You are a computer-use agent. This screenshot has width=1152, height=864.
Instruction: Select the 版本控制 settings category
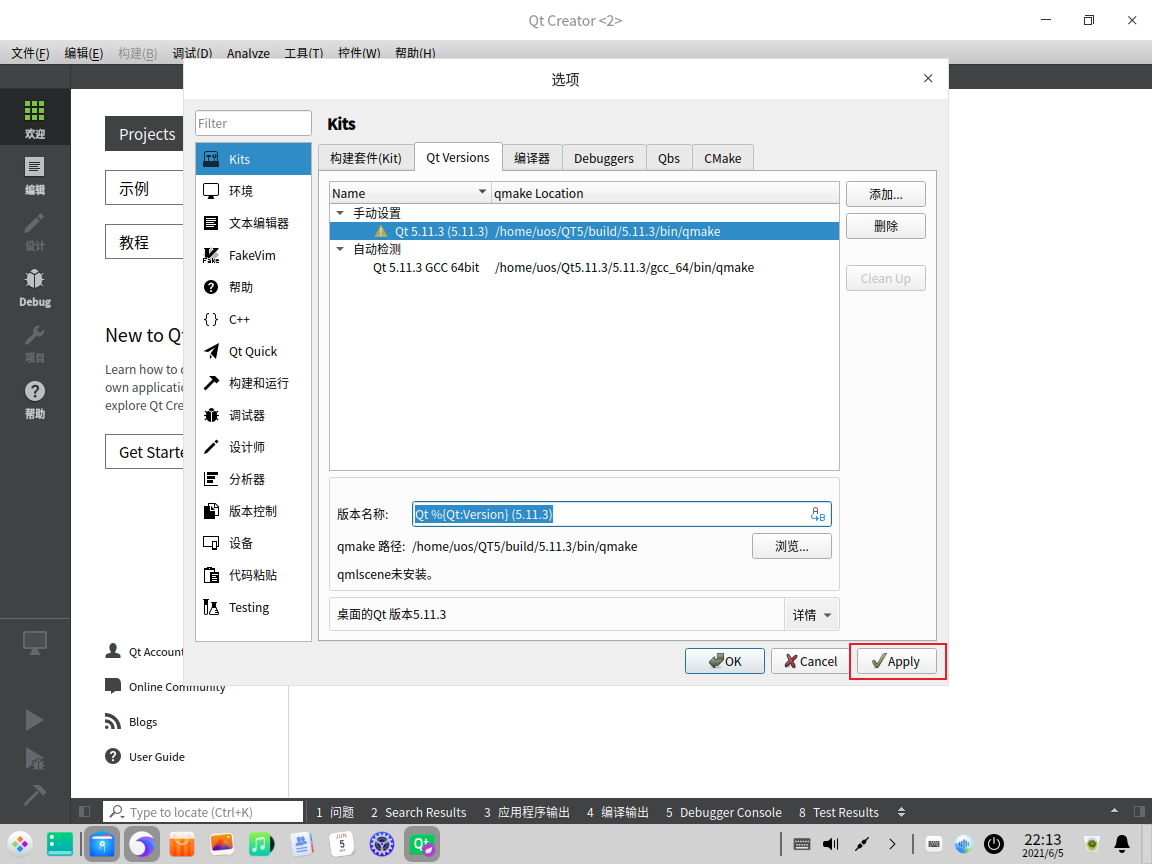[252, 511]
